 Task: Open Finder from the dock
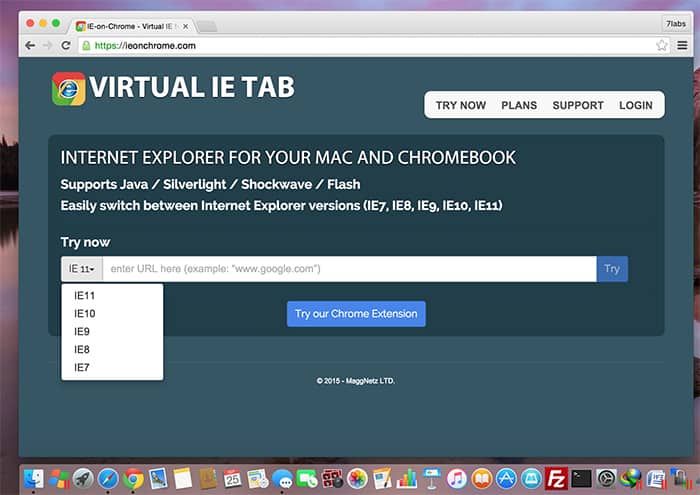click(x=33, y=479)
